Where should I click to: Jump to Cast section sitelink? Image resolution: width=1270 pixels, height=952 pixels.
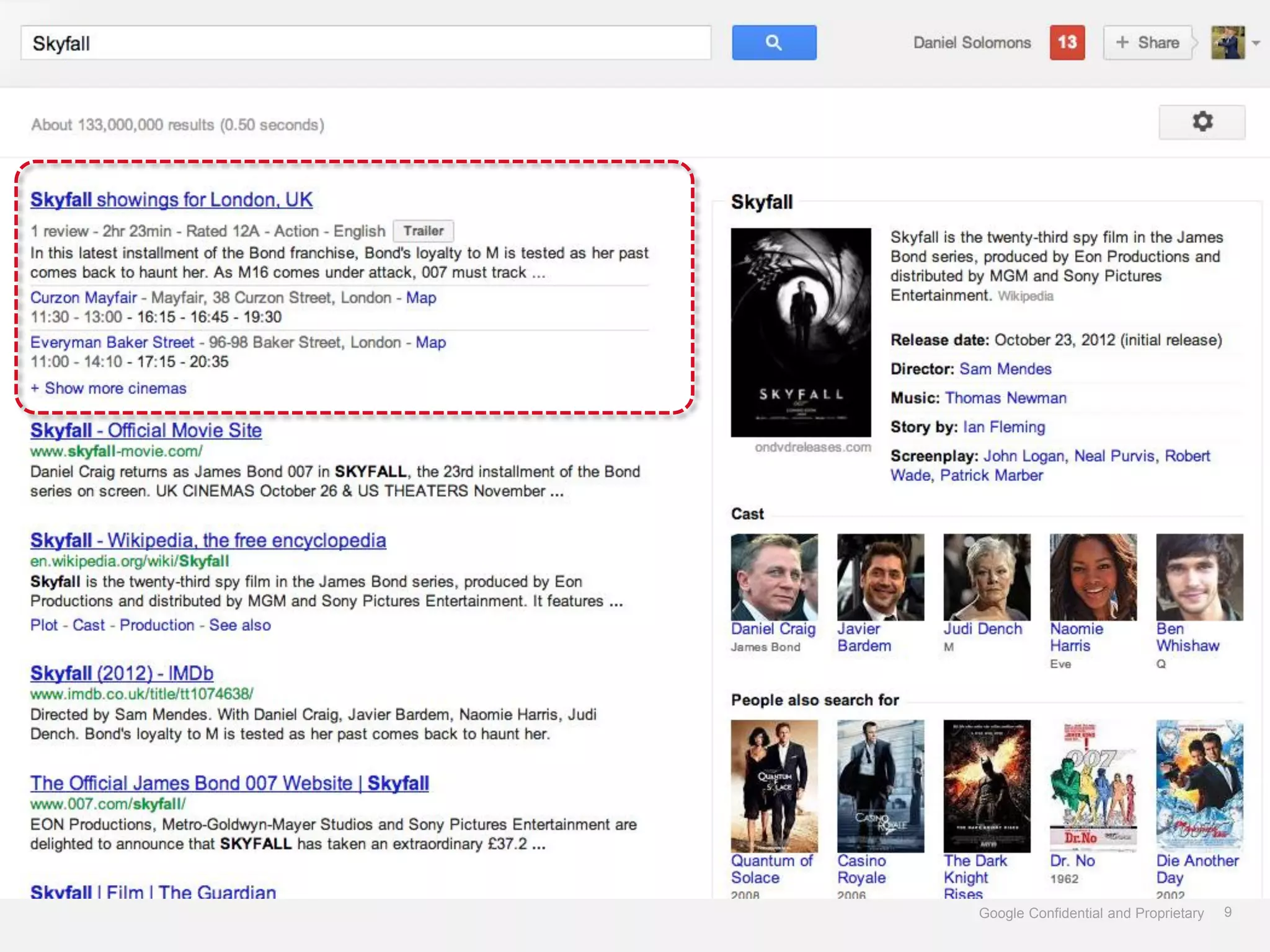point(89,625)
